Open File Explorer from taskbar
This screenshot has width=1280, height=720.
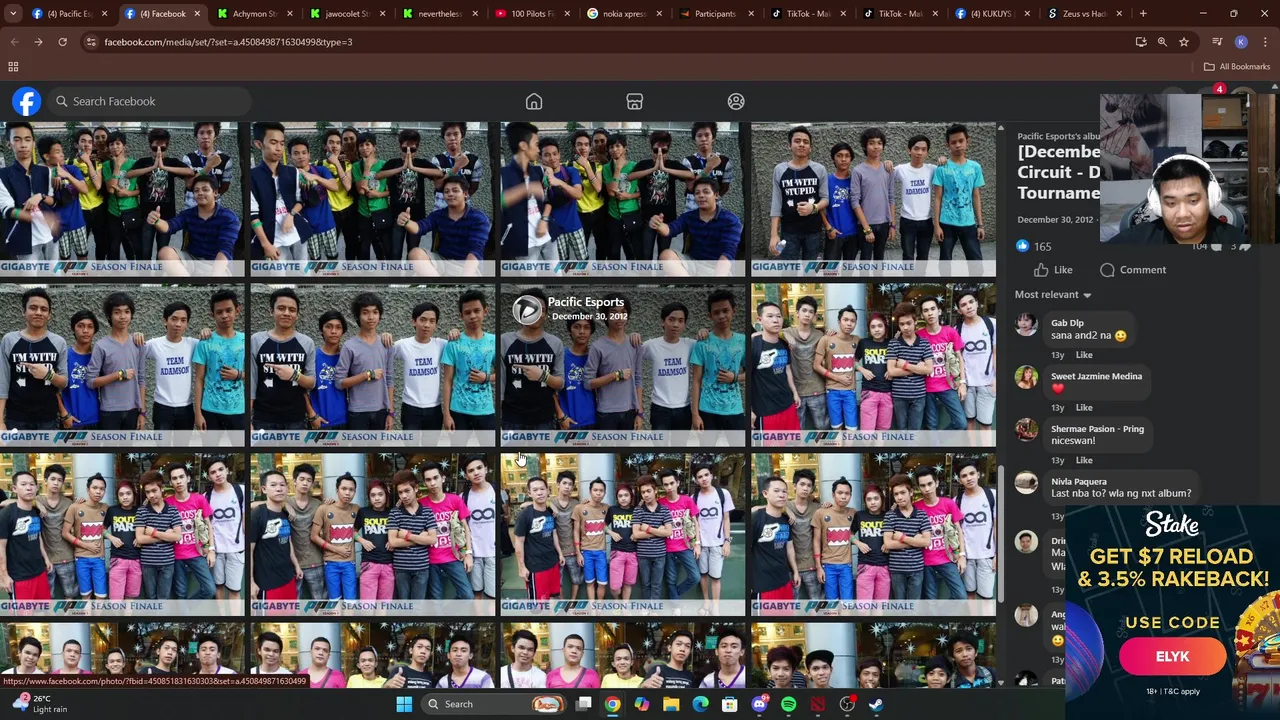point(671,704)
